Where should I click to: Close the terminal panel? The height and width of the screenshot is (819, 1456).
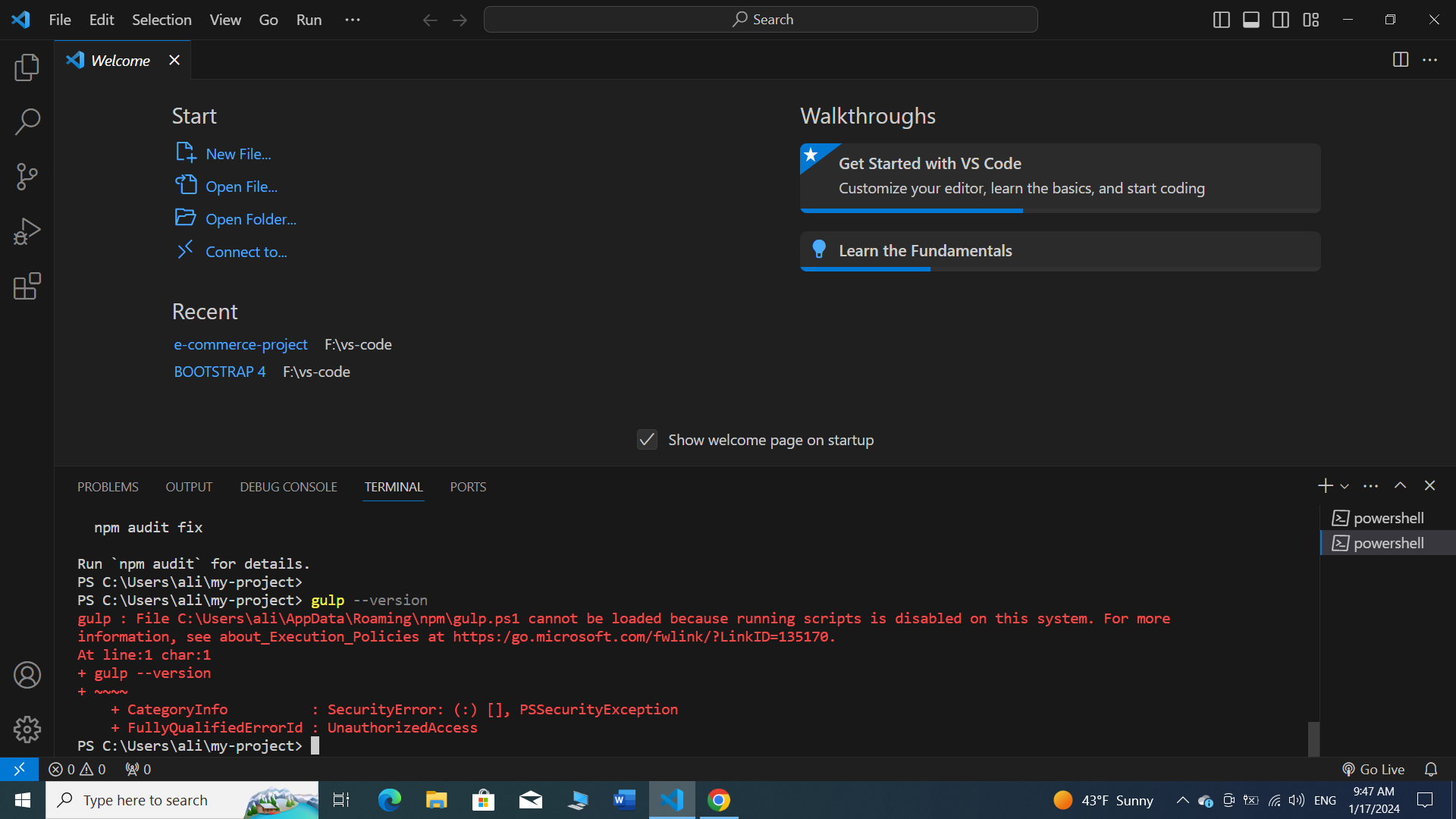click(x=1430, y=485)
